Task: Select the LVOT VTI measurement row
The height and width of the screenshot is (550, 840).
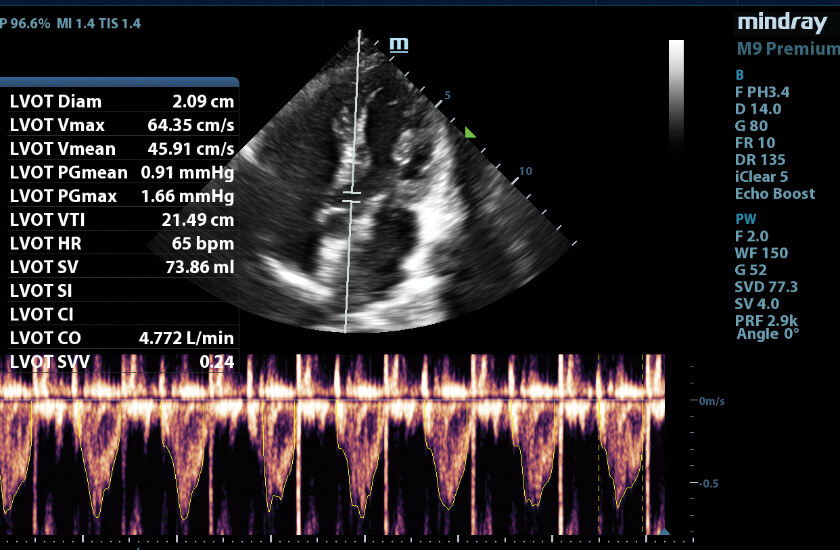Action: tap(120, 220)
